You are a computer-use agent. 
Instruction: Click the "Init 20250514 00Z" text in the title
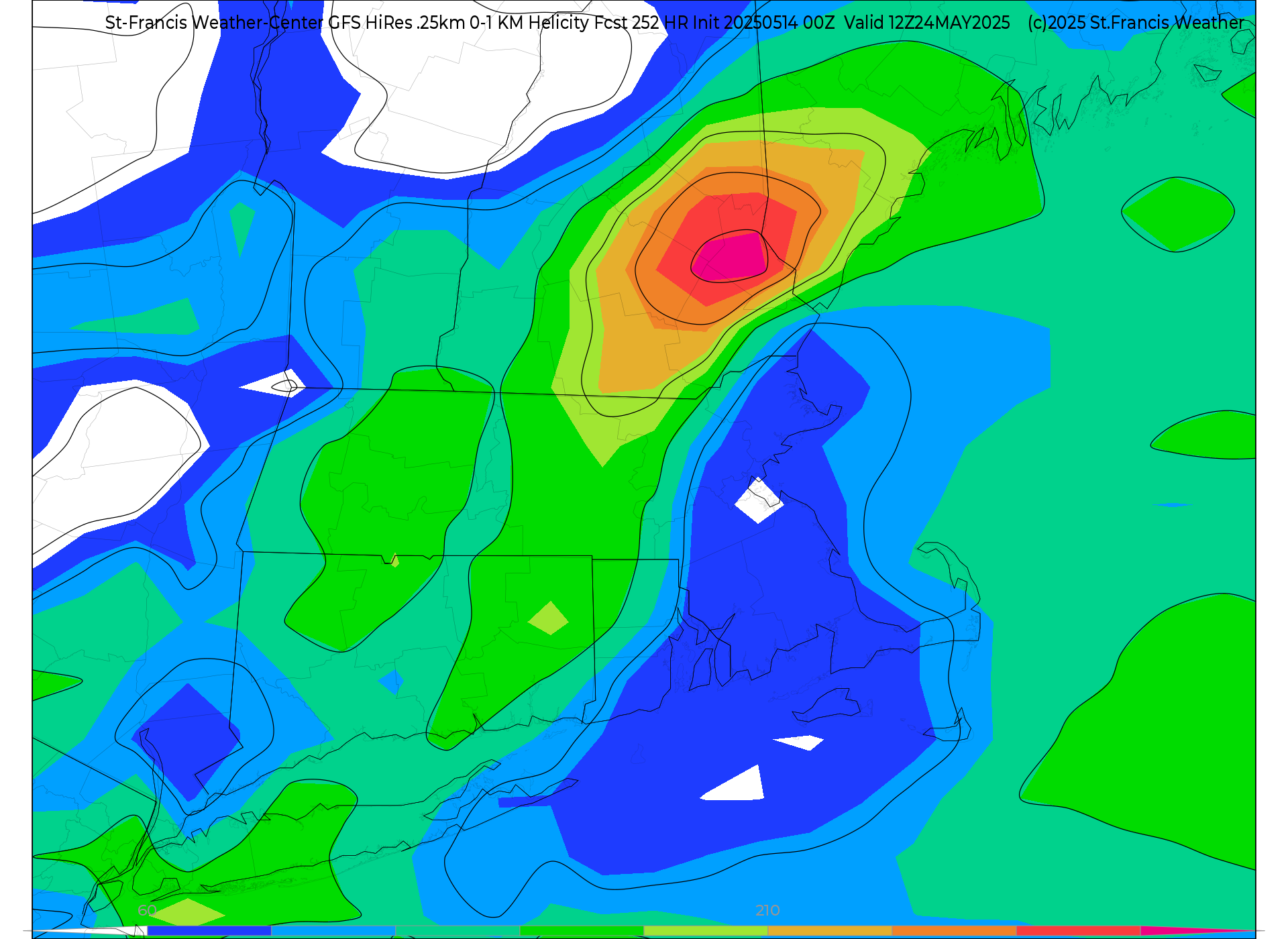tap(764, 23)
